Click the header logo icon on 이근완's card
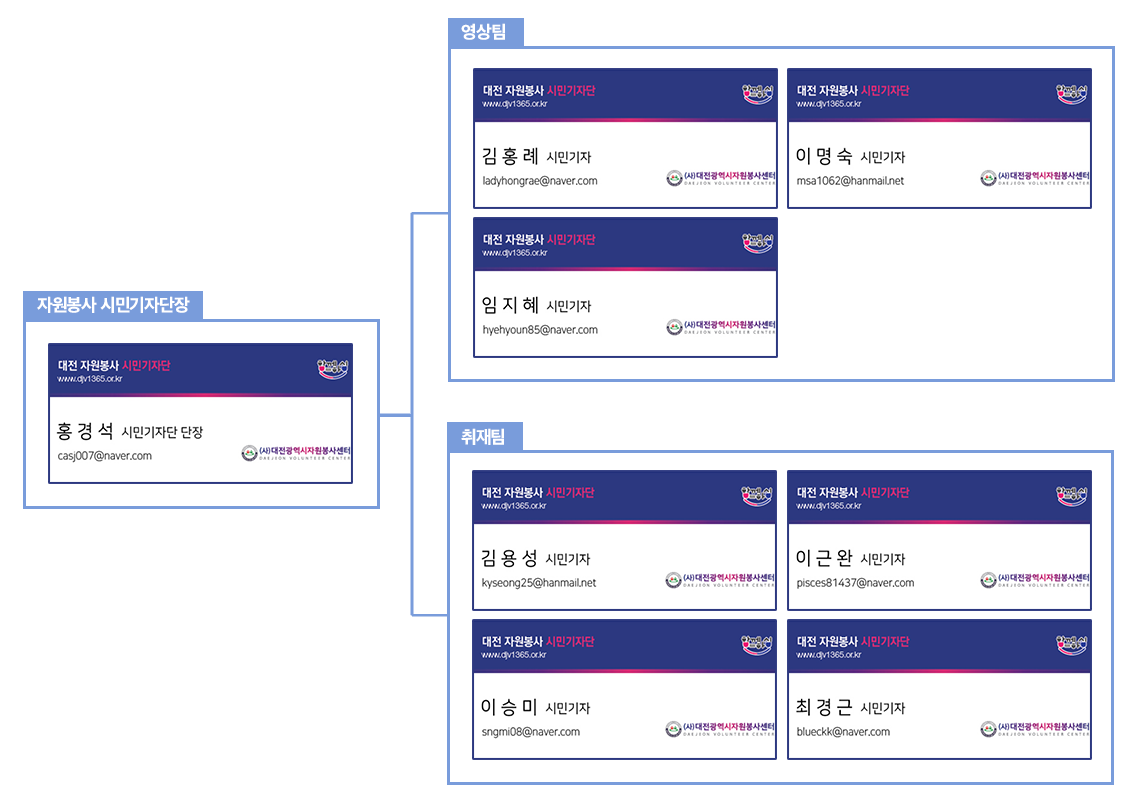 click(x=1072, y=496)
